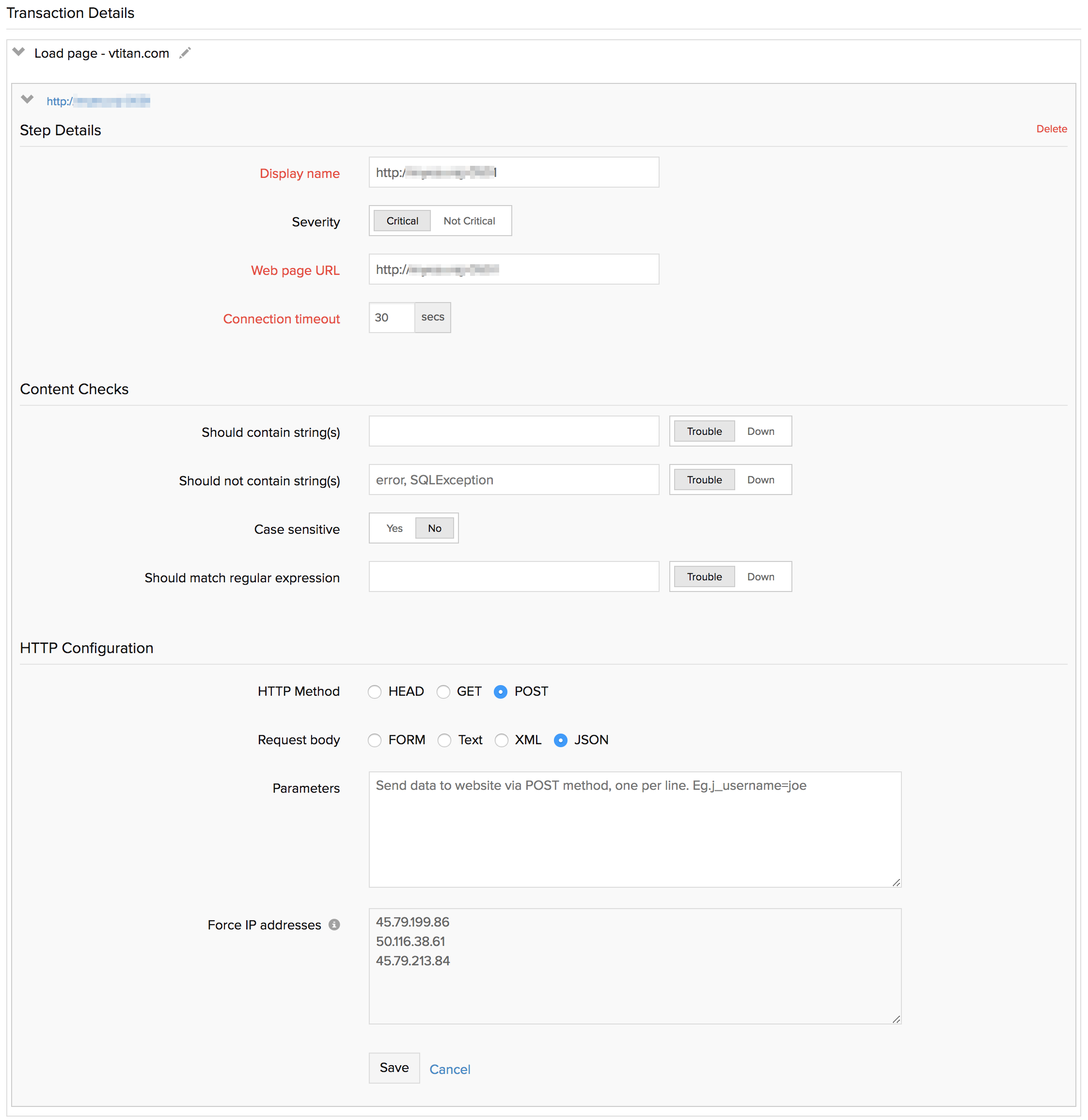Click the info icon next to Force IP addresses
1088x1120 pixels.
[334, 925]
